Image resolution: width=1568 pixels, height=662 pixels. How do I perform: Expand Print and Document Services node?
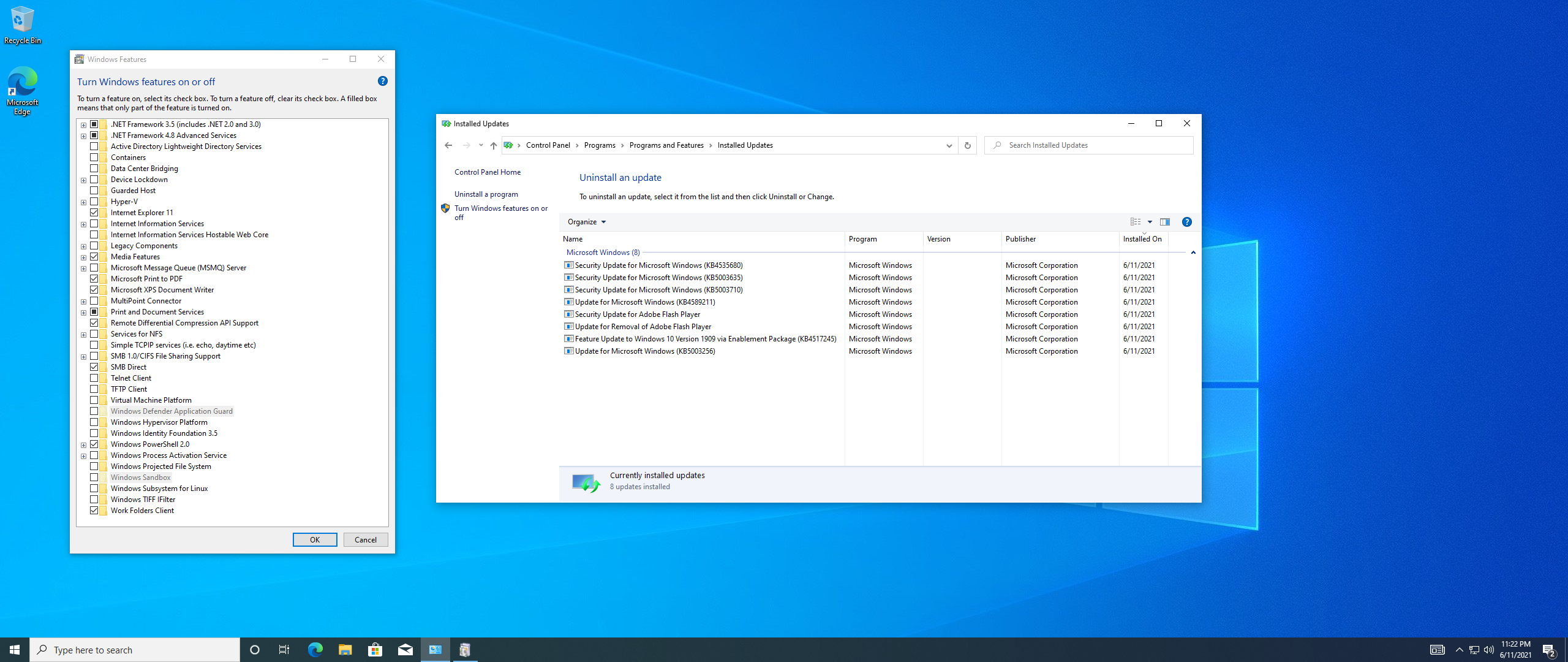(x=83, y=313)
